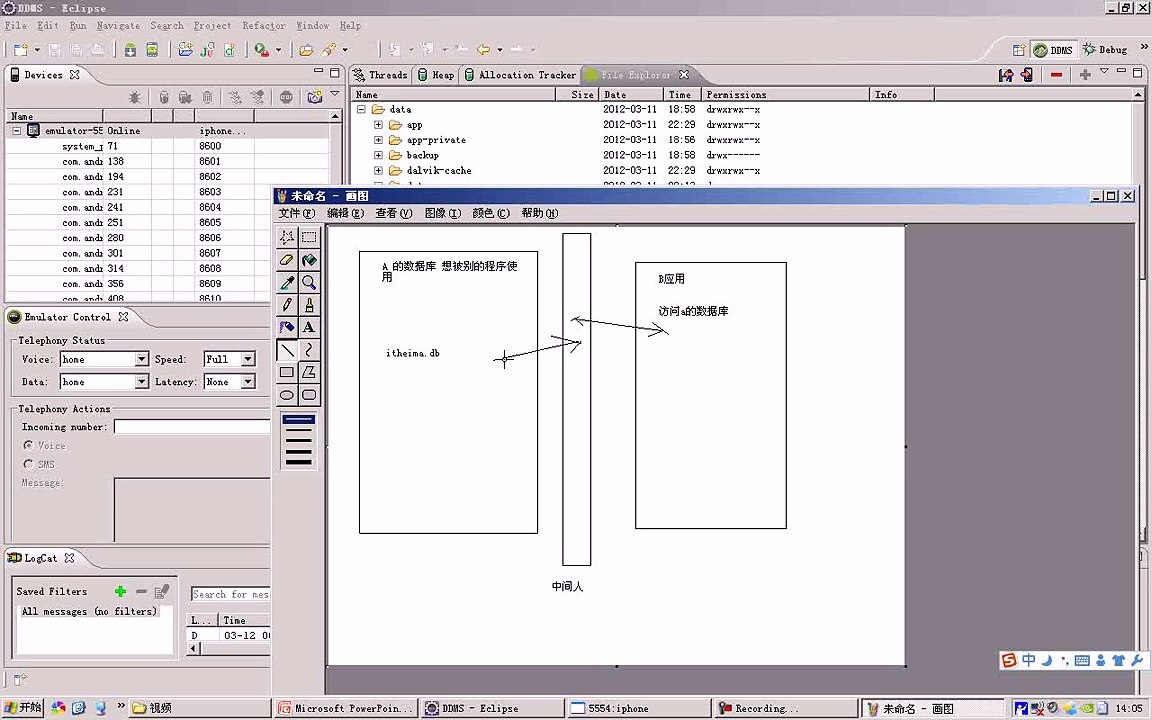
Task: Select the Airbrush spray tool in Paint
Action: (287, 327)
